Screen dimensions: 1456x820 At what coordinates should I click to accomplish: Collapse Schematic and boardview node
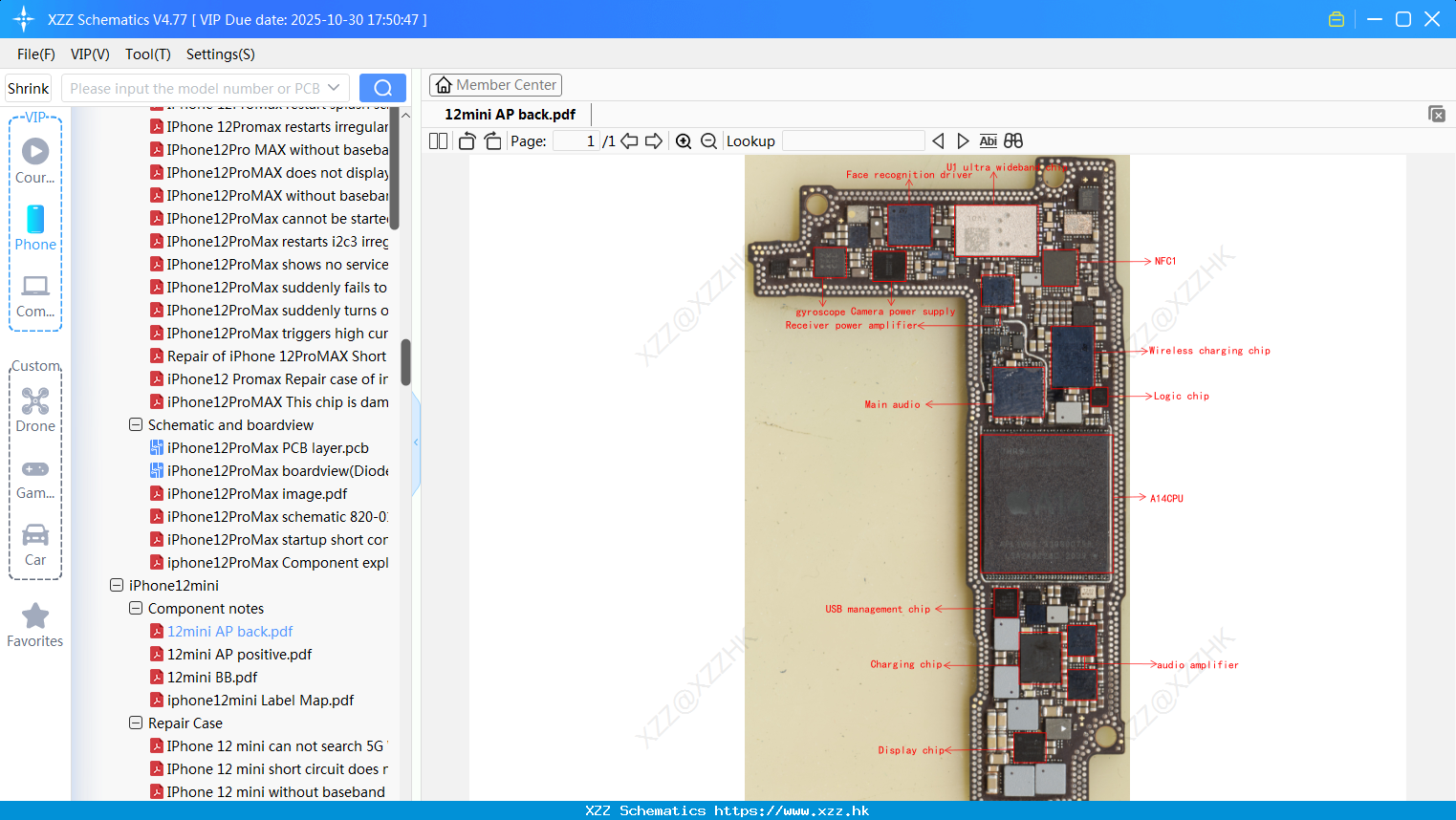point(136,424)
